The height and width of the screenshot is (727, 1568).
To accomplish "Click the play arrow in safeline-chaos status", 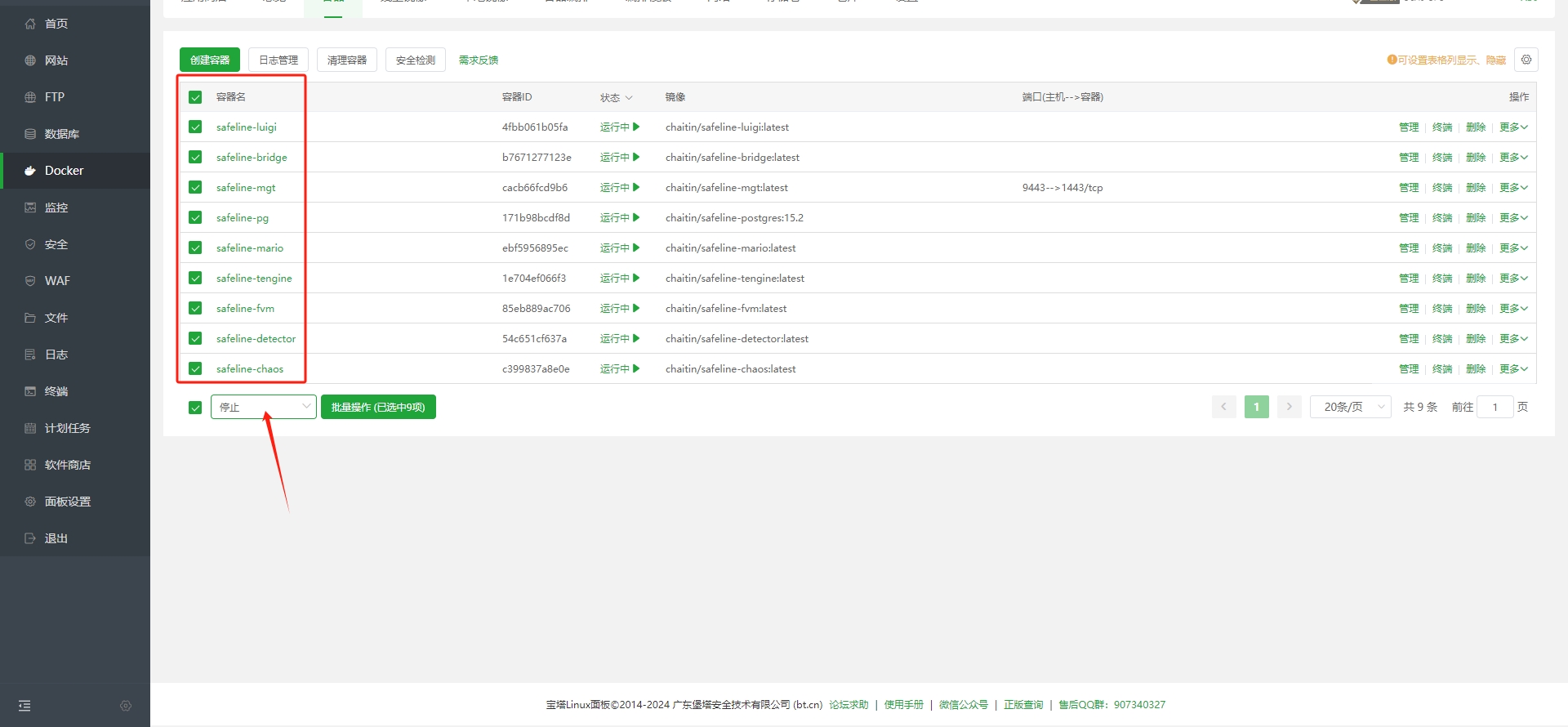I will tap(636, 368).
